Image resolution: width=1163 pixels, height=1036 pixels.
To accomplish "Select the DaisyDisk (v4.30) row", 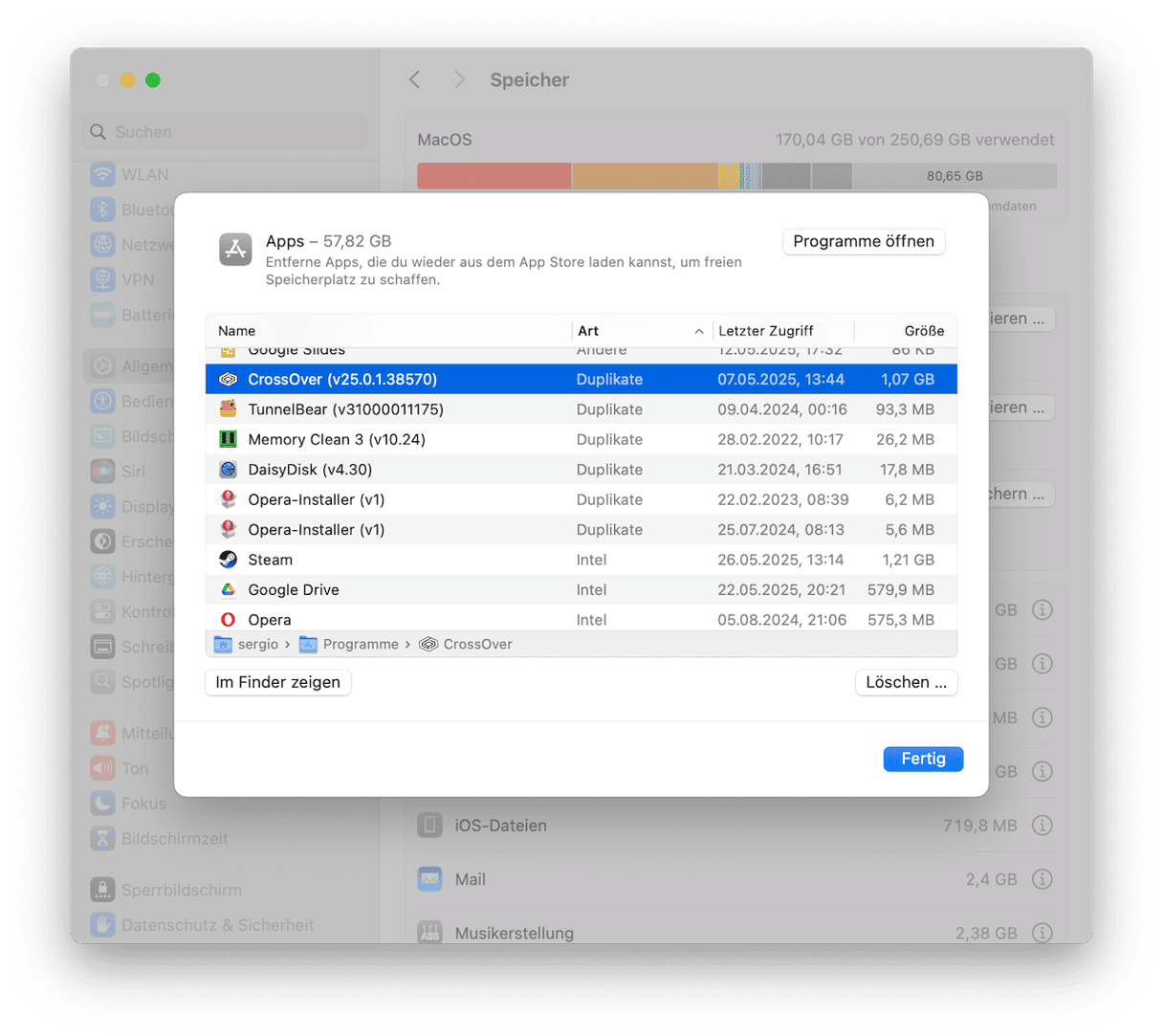I will coord(581,470).
